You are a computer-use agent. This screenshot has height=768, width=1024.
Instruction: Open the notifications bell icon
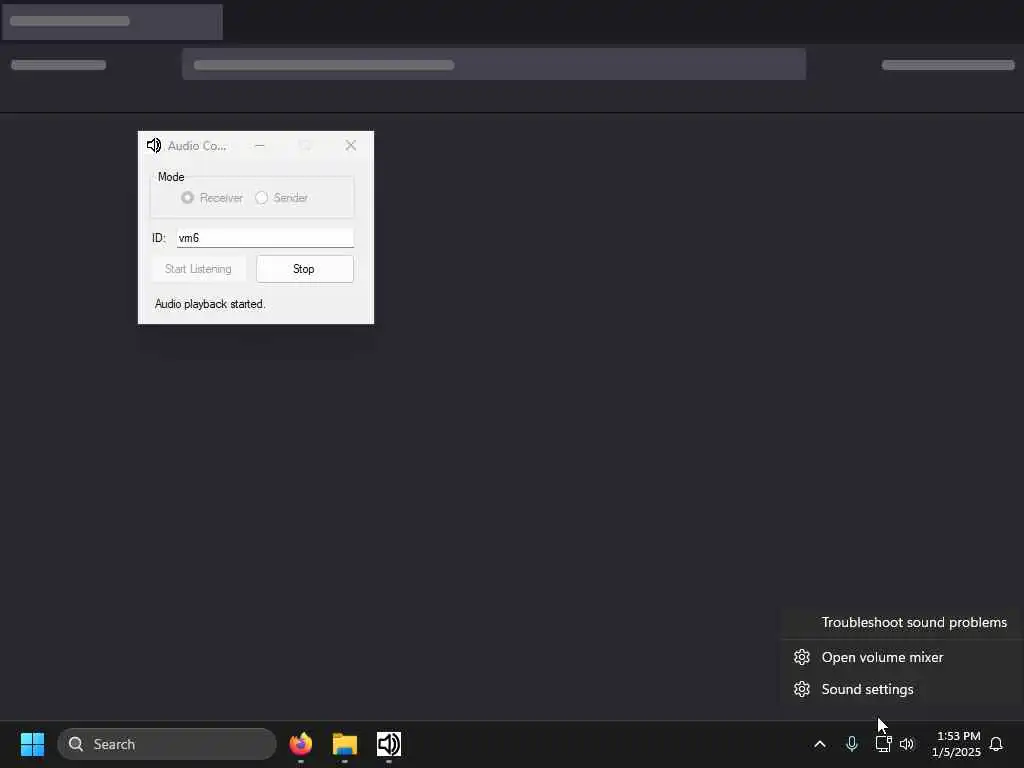point(997,744)
